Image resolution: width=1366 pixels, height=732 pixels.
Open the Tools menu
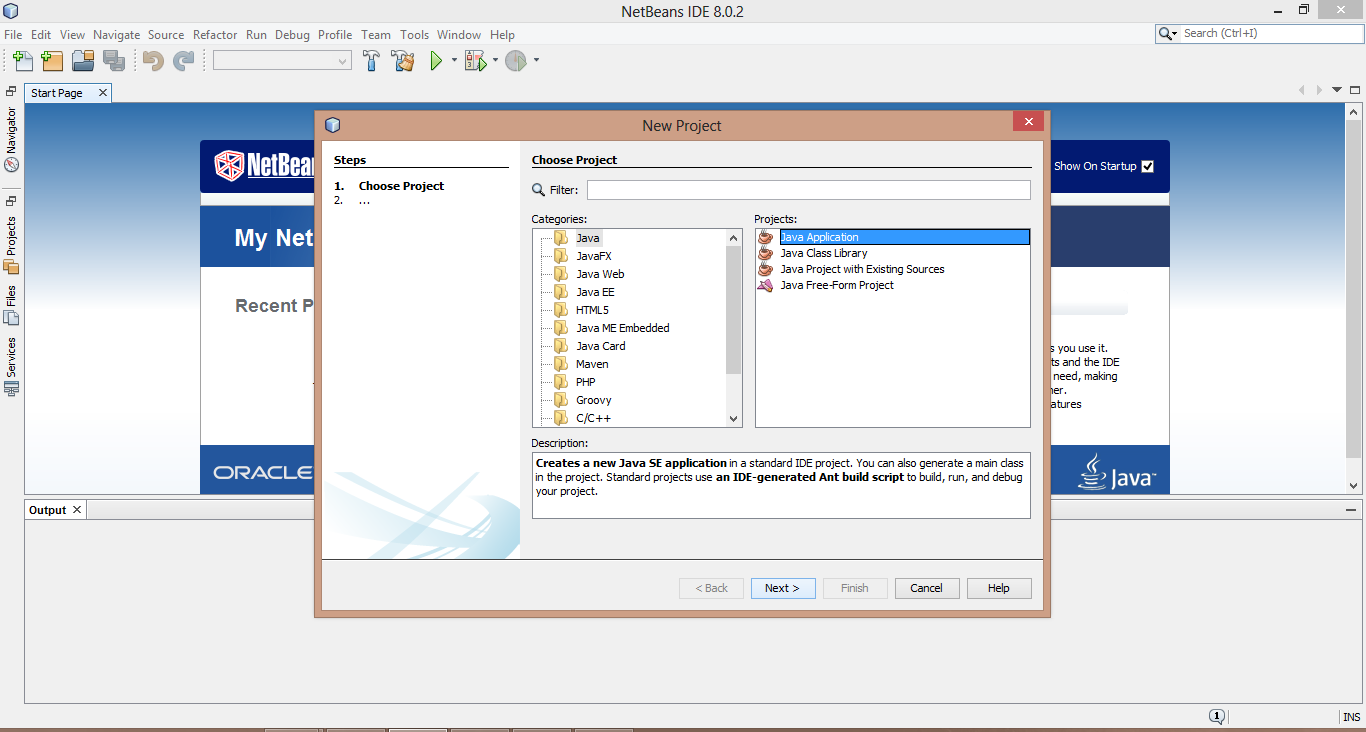[414, 34]
